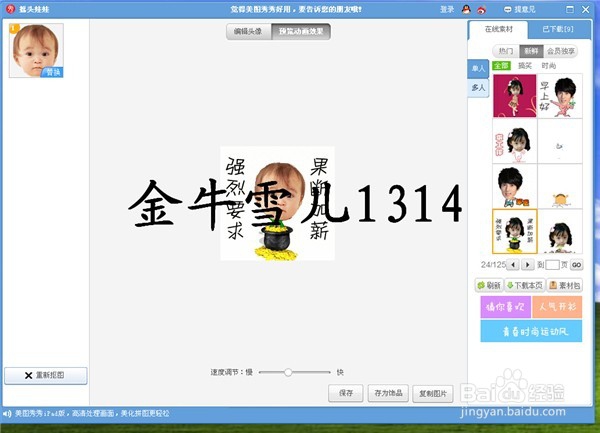Click the GO page jump button

pyautogui.click(x=576, y=265)
